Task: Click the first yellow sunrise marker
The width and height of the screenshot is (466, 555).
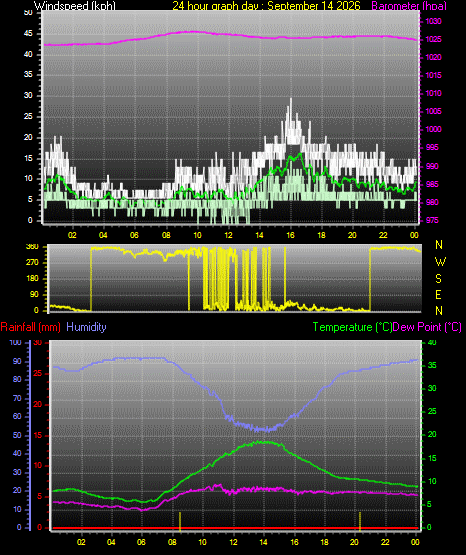Action: point(180,521)
